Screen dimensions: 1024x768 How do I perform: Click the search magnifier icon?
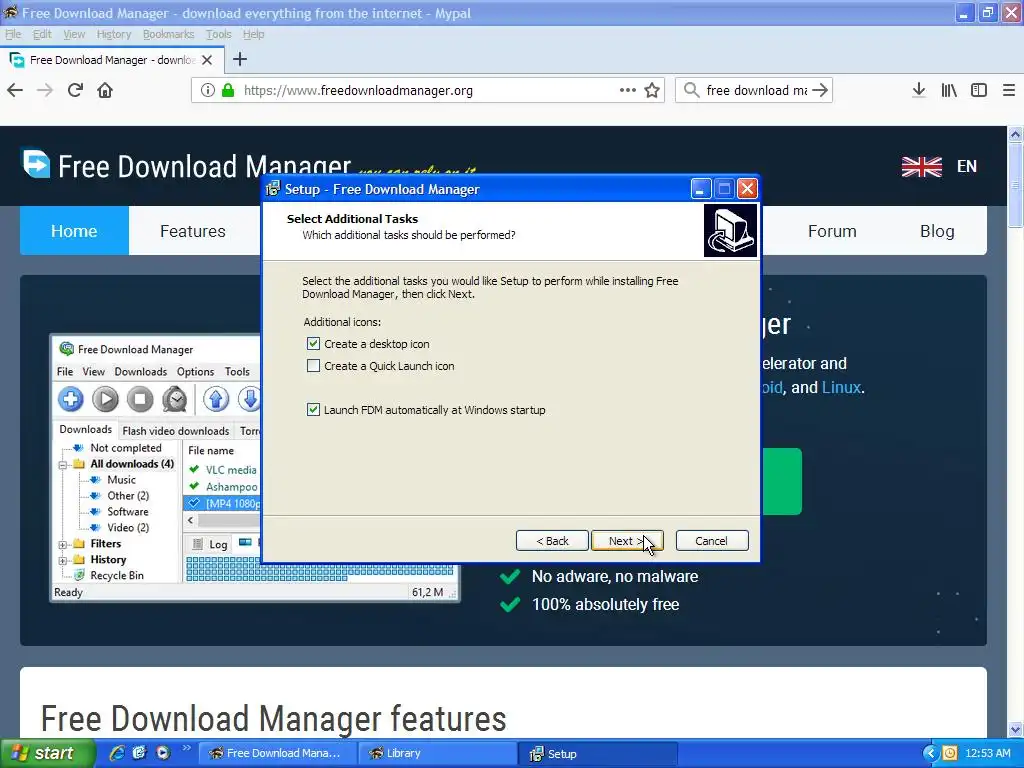(691, 90)
